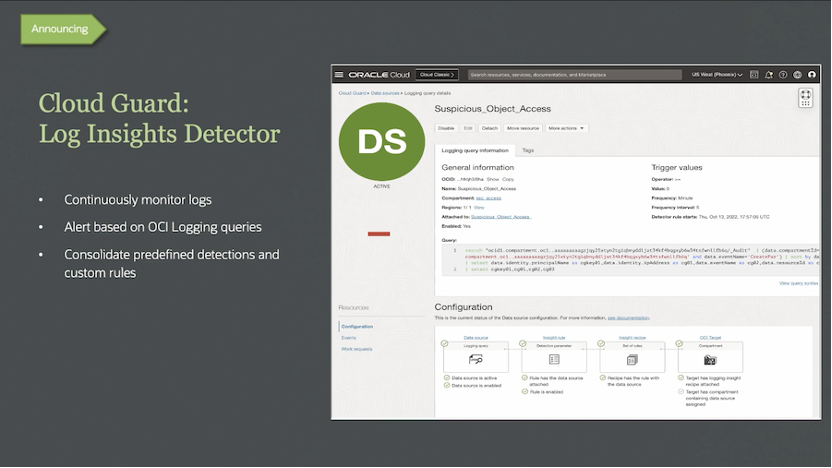832x468 pixels.
Task: Open the user profile avatar icon
Action: tap(811, 75)
